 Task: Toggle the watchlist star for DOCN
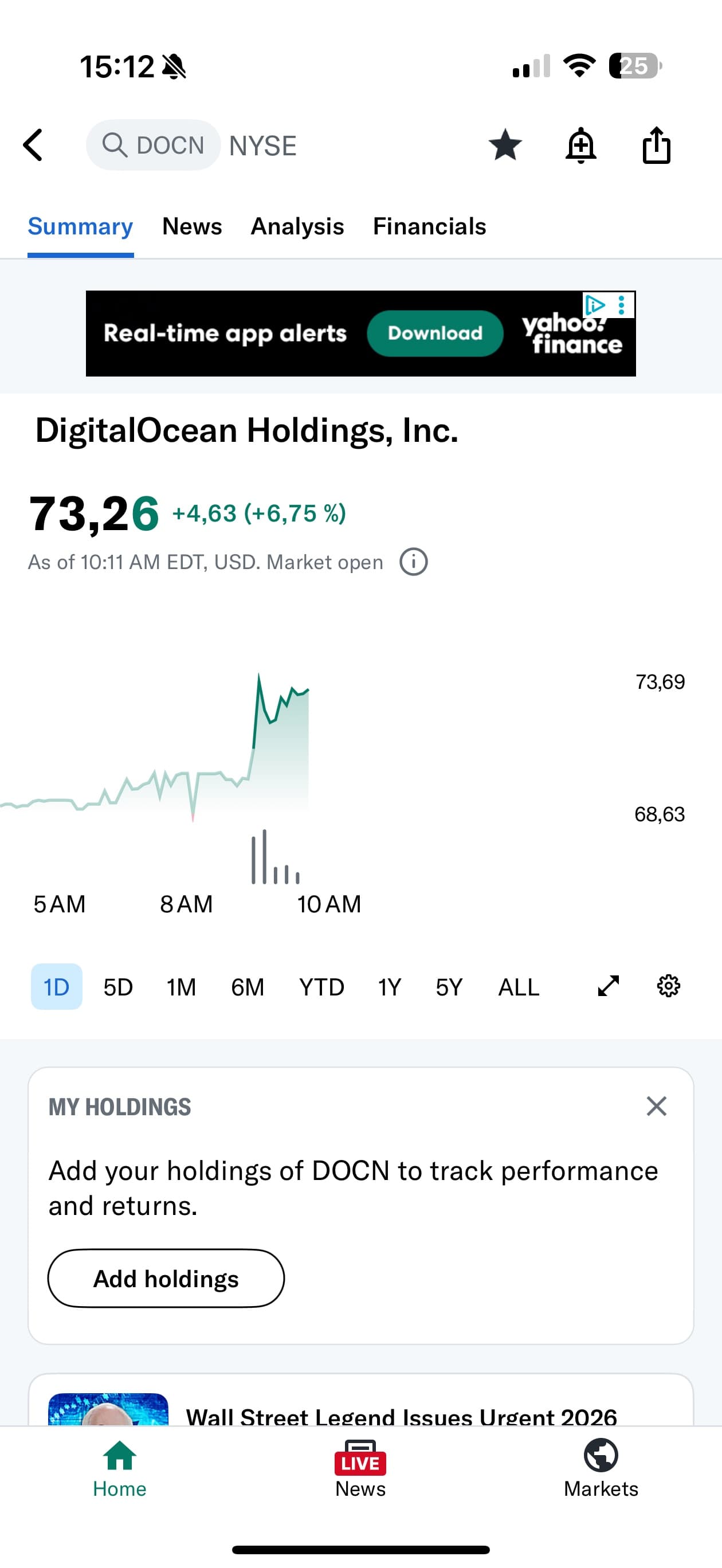point(505,145)
